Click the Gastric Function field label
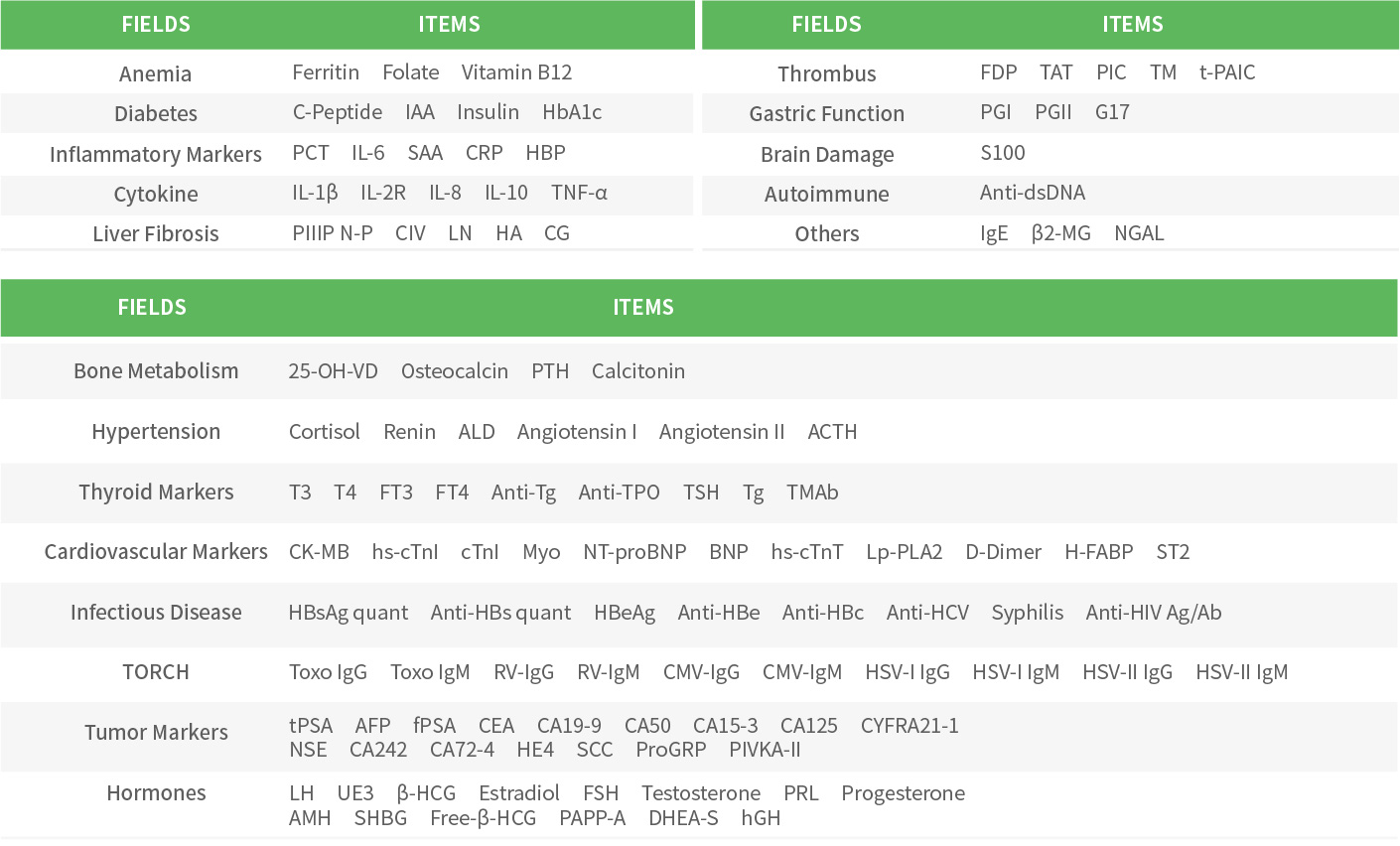This screenshot has height=846, width=1400. (826, 113)
